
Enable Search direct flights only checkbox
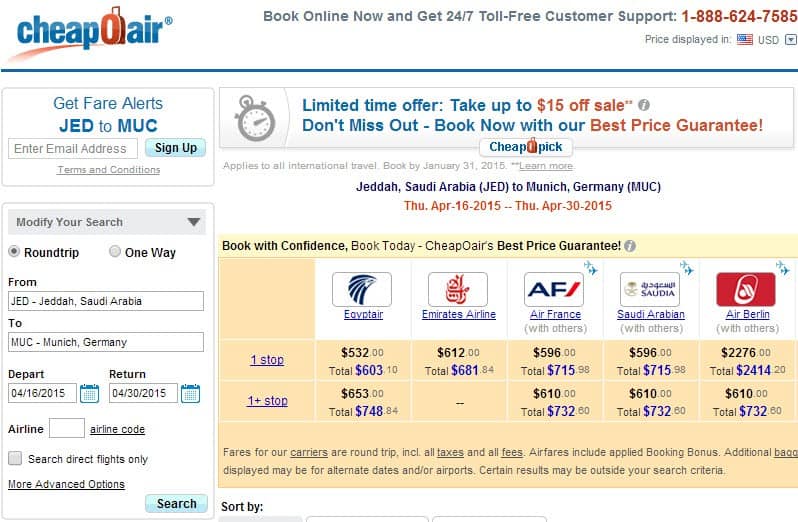point(15,458)
